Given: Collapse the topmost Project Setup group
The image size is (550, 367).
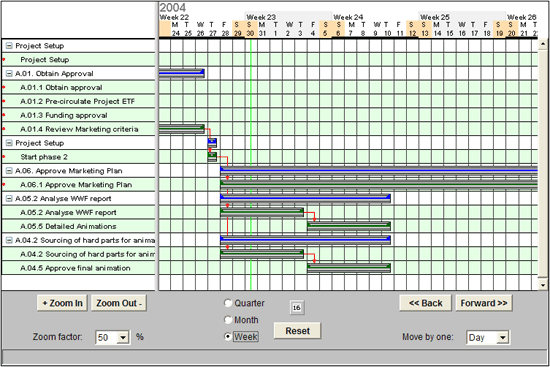Looking at the screenshot, I should [9, 46].
